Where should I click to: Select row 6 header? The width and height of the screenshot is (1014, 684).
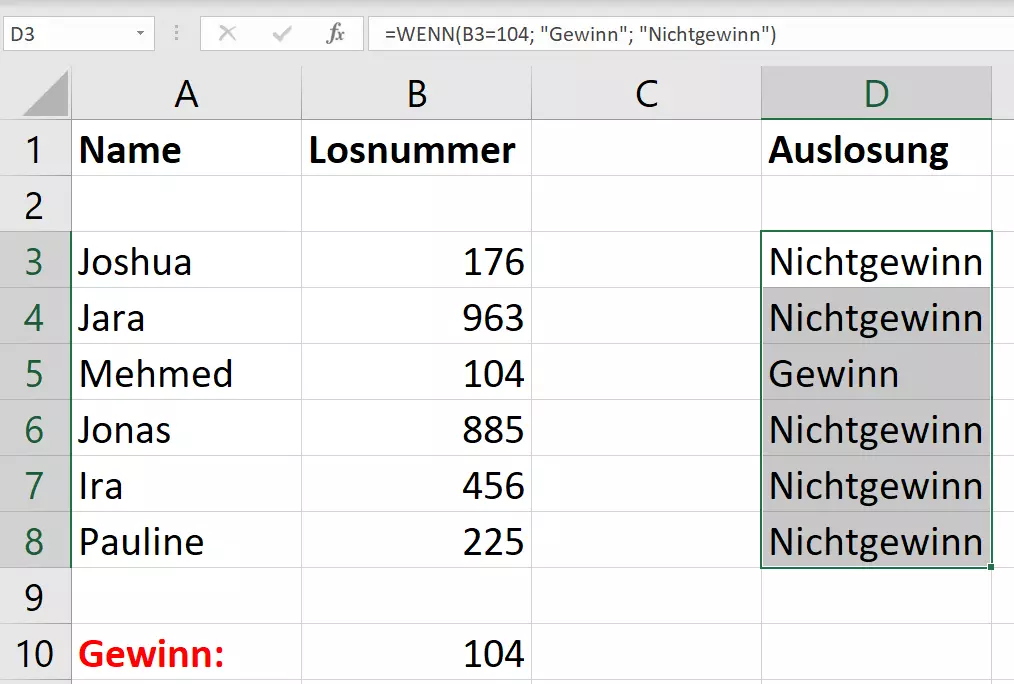pos(35,429)
